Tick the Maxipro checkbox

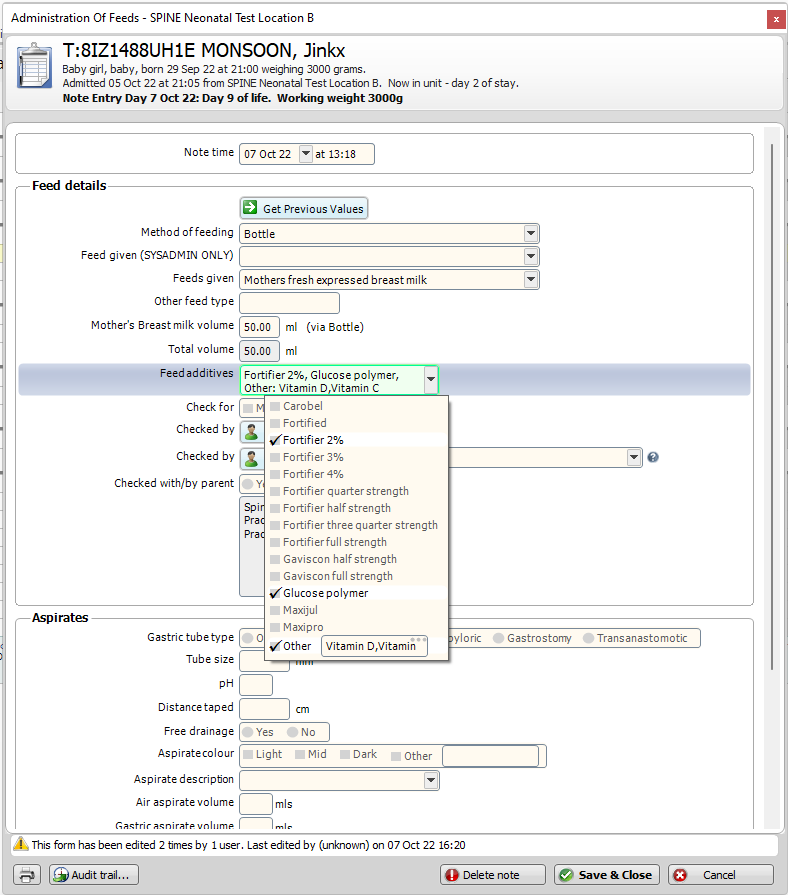click(275, 627)
